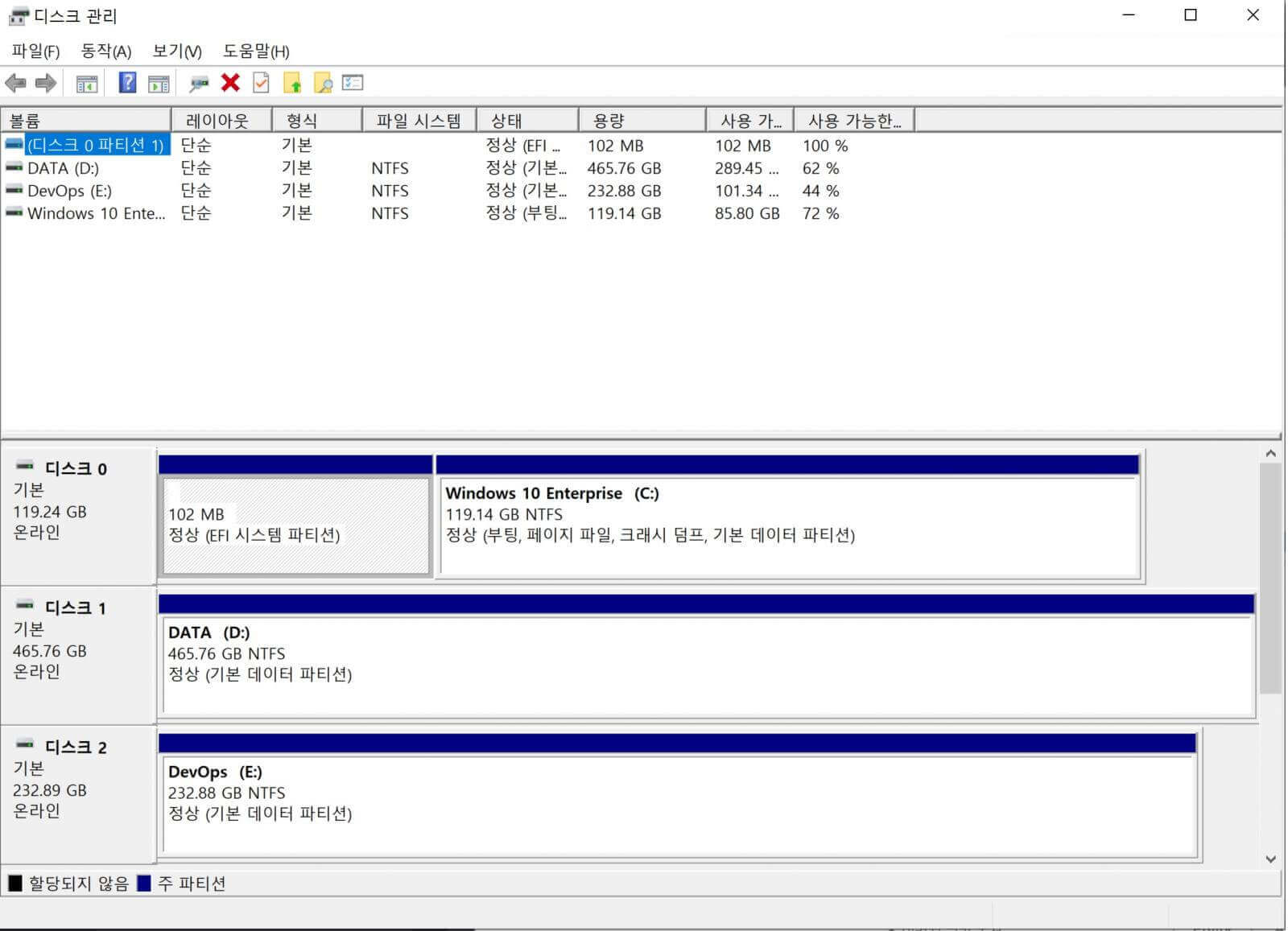The height and width of the screenshot is (931, 1288).
Task: Sort by the 파일 시스템 column header
Action: tap(419, 121)
